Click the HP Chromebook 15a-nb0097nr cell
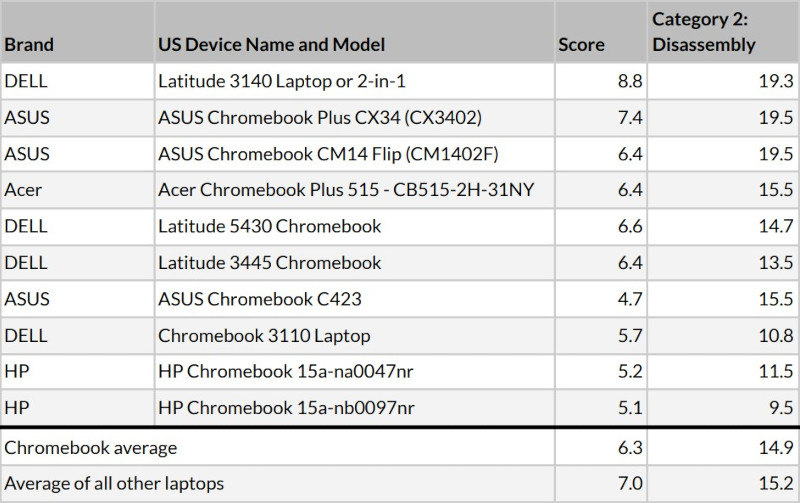 (285, 407)
